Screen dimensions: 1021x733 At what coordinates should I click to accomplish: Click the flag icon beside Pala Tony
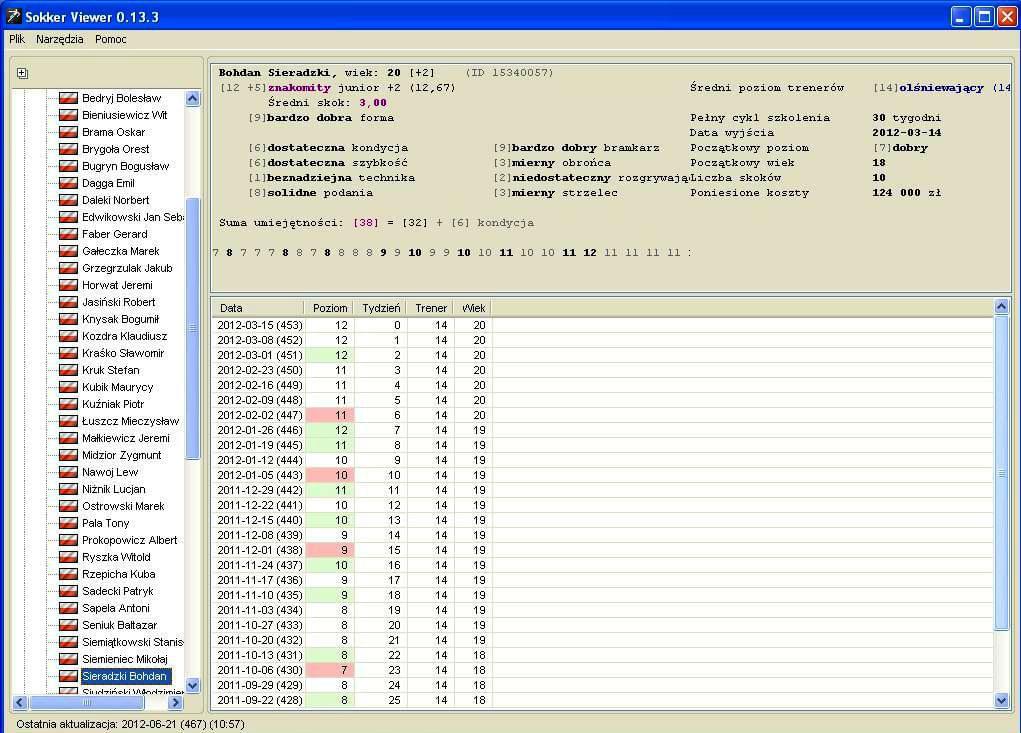pos(68,523)
